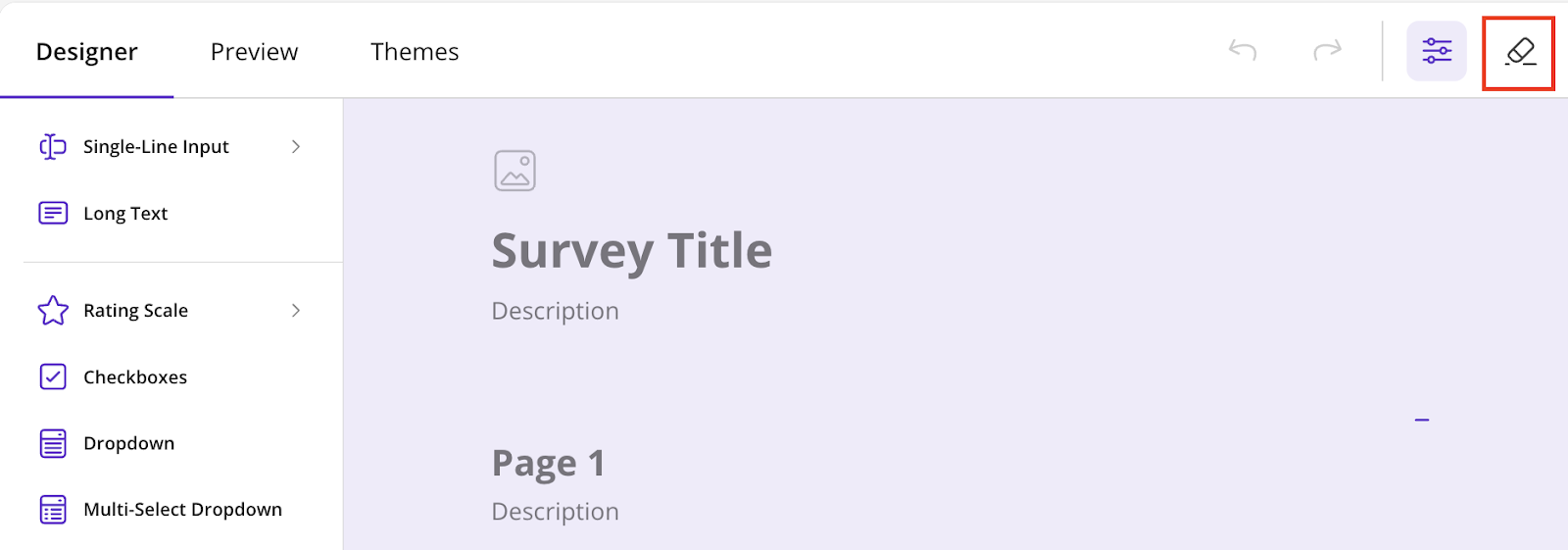Click the Dropdown toolbox icon
1568x550 pixels.
tap(53, 443)
